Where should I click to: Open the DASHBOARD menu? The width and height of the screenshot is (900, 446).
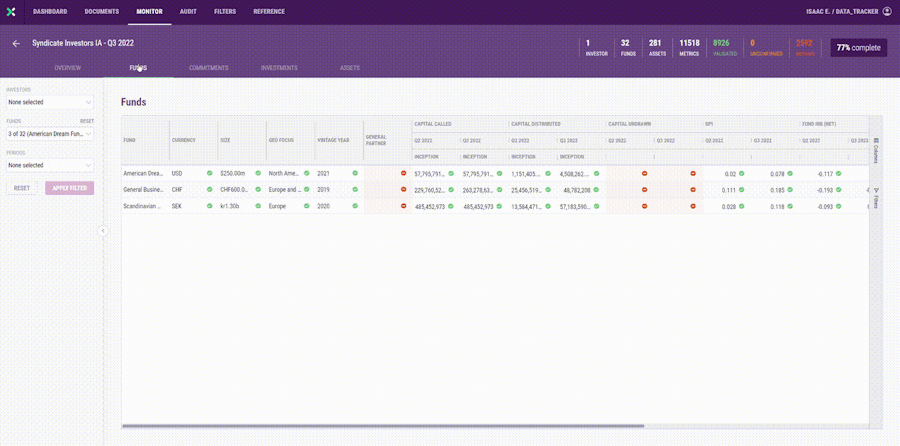tap(50, 11)
